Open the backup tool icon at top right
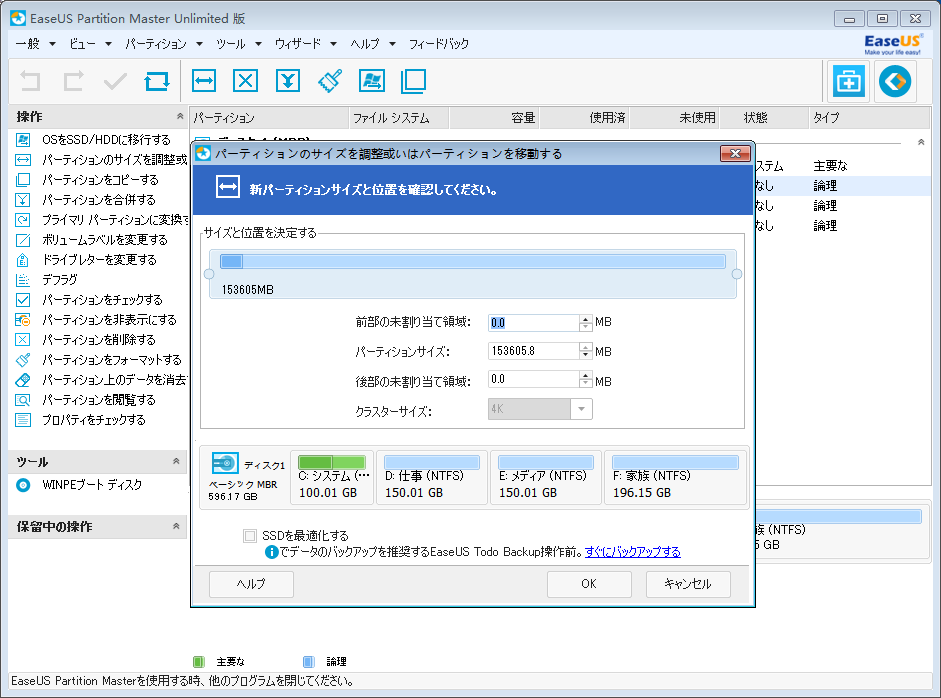This screenshot has height=698, width=941. [848, 81]
